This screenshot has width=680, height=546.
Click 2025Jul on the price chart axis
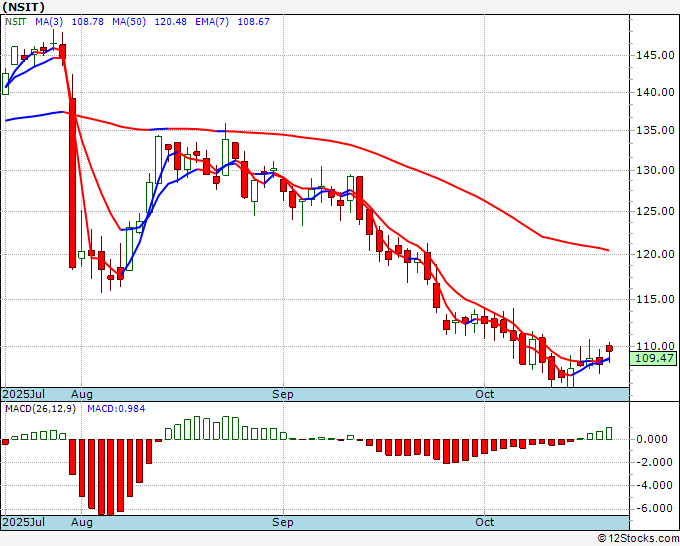tap(24, 394)
